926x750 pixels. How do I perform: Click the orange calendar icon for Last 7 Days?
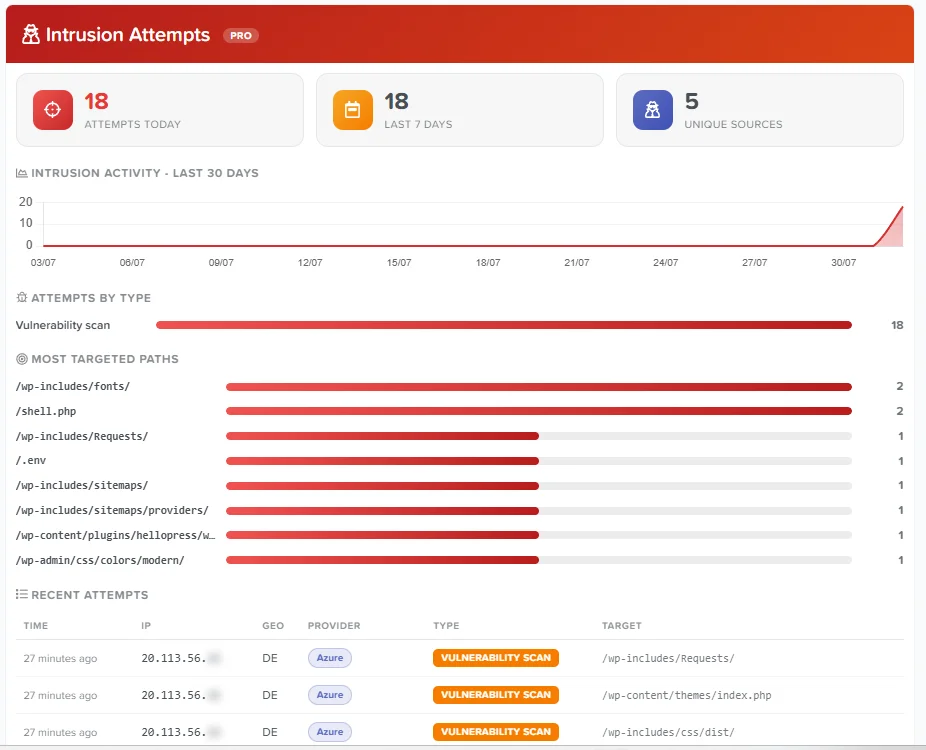[353, 110]
